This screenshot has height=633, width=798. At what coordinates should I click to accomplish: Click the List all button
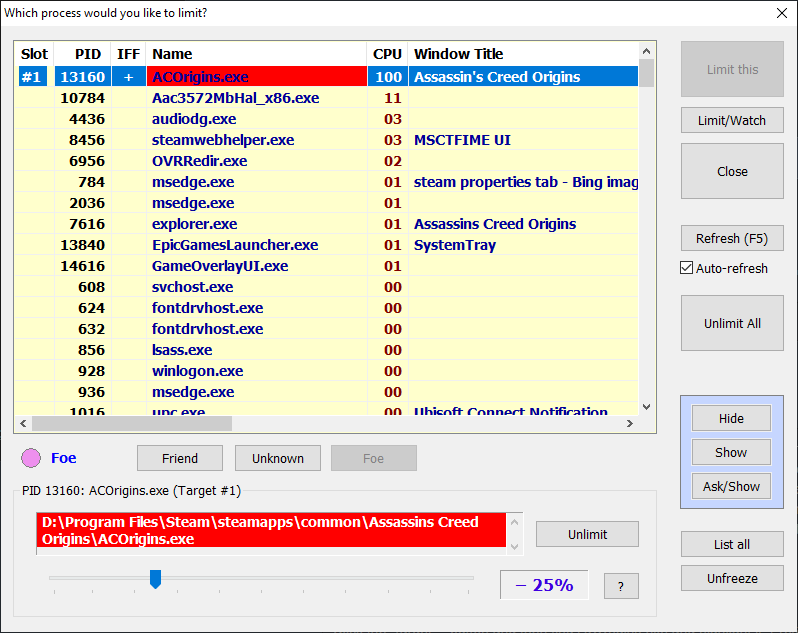(732, 544)
